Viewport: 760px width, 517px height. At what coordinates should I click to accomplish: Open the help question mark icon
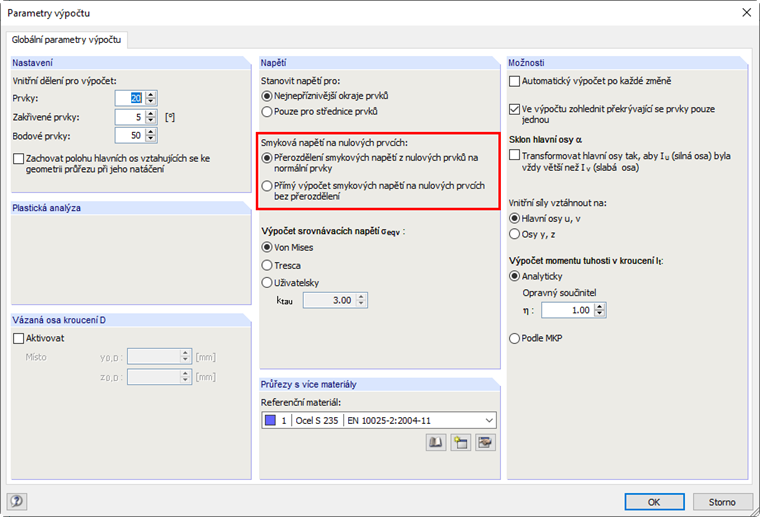click(x=17, y=501)
